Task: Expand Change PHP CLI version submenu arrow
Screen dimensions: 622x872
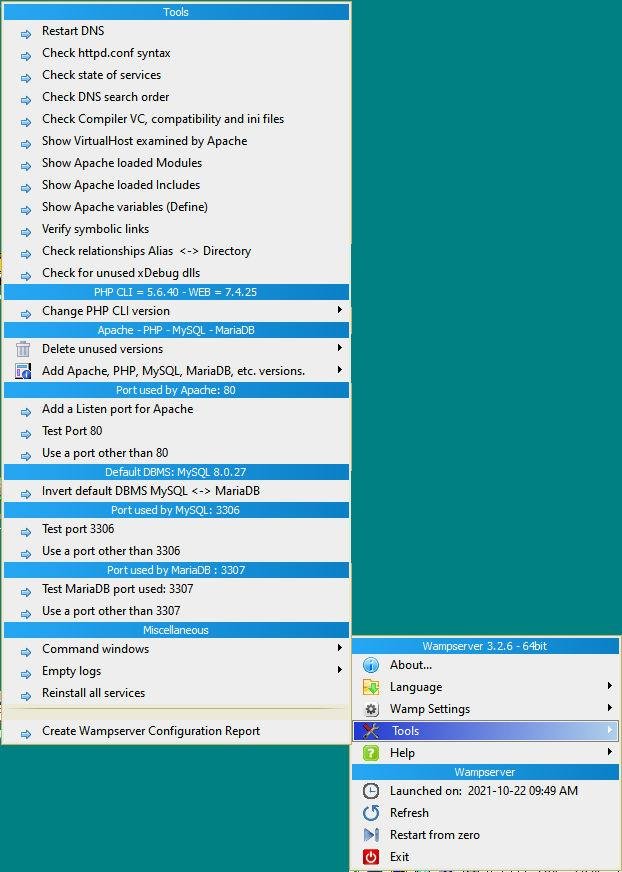Action: [339, 310]
